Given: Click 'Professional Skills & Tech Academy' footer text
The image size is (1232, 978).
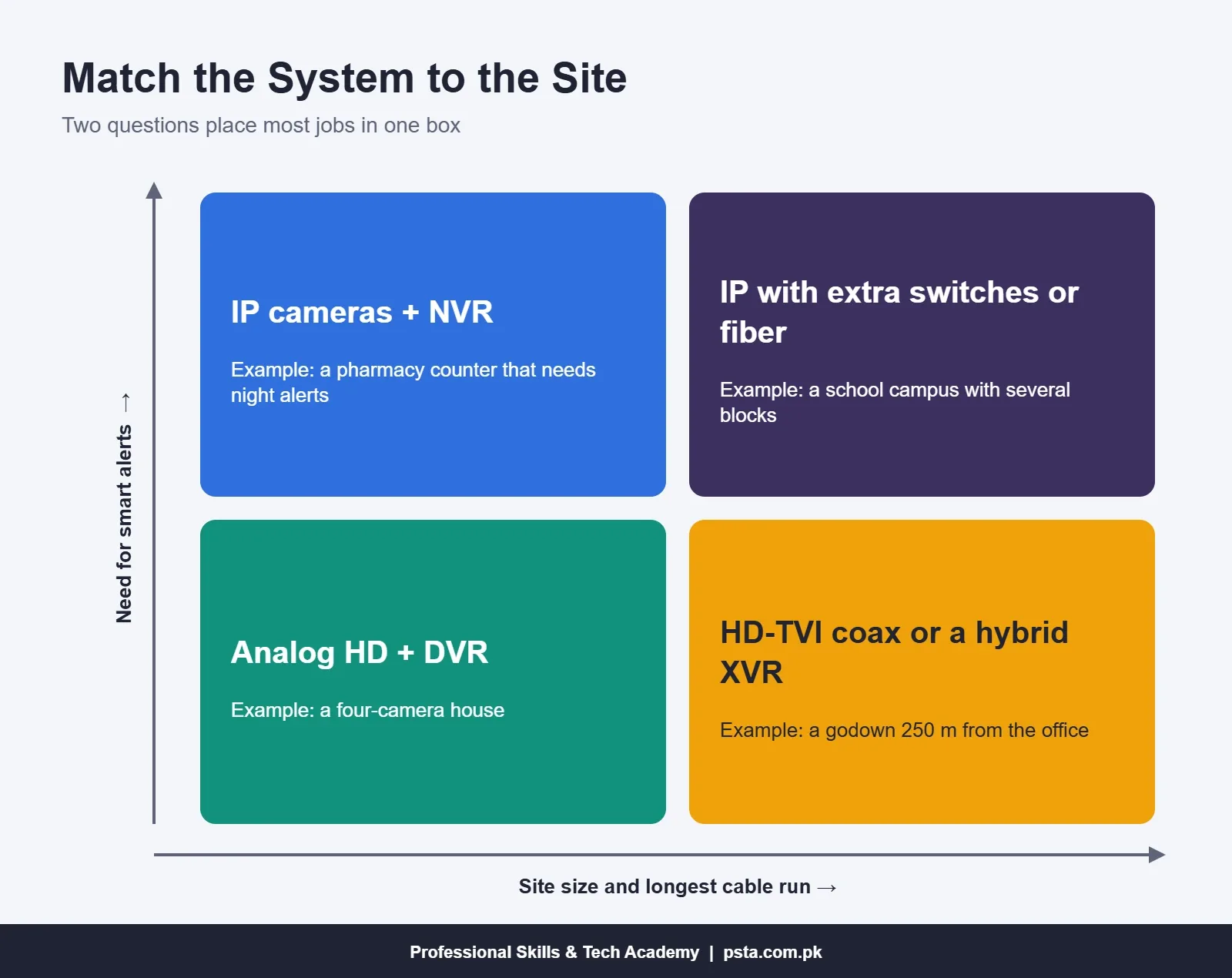Looking at the screenshot, I should 554,952.
